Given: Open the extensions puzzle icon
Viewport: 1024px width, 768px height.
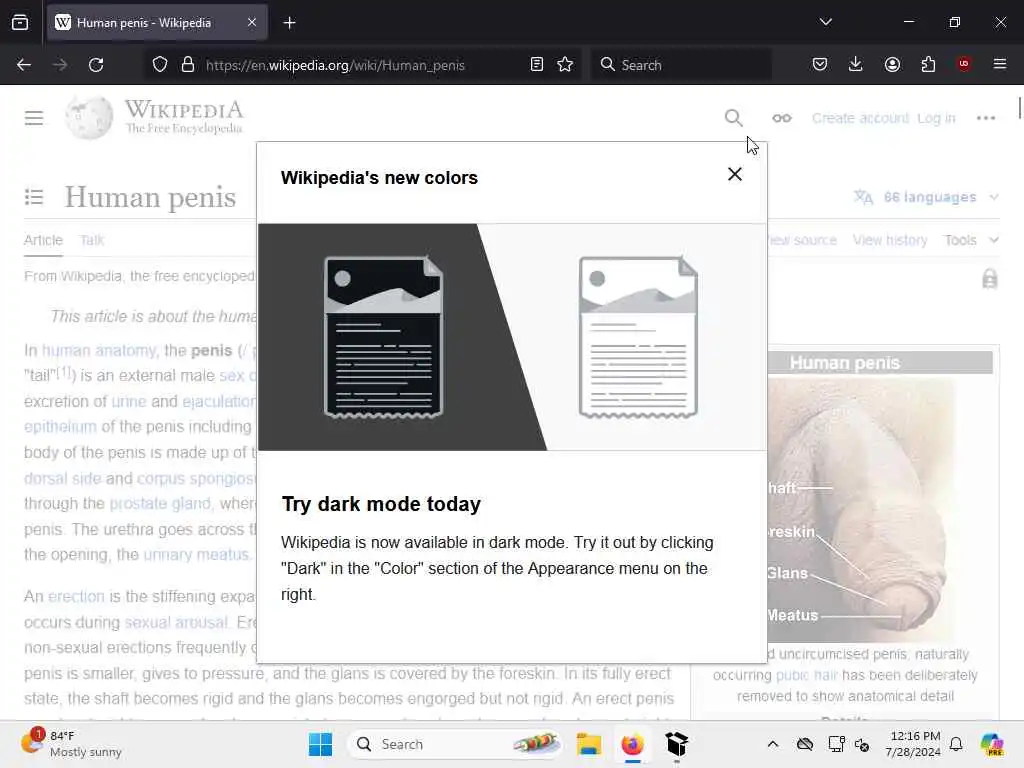Looking at the screenshot, I should point(928,64).
